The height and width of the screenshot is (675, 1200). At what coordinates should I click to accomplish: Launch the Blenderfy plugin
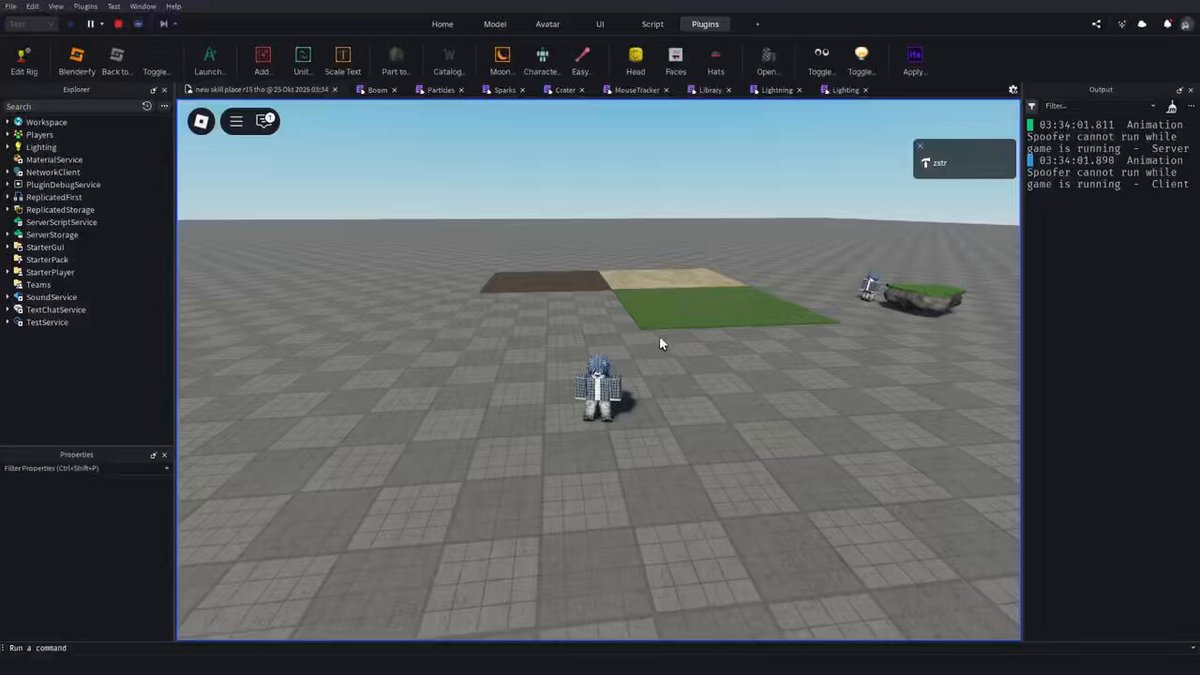coord(77,60)
